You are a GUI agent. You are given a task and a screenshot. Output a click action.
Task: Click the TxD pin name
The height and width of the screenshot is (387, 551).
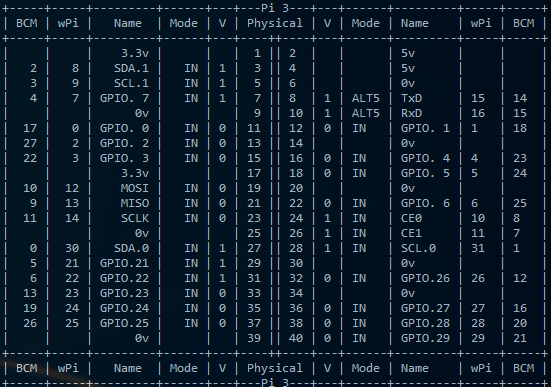(411, 98)
